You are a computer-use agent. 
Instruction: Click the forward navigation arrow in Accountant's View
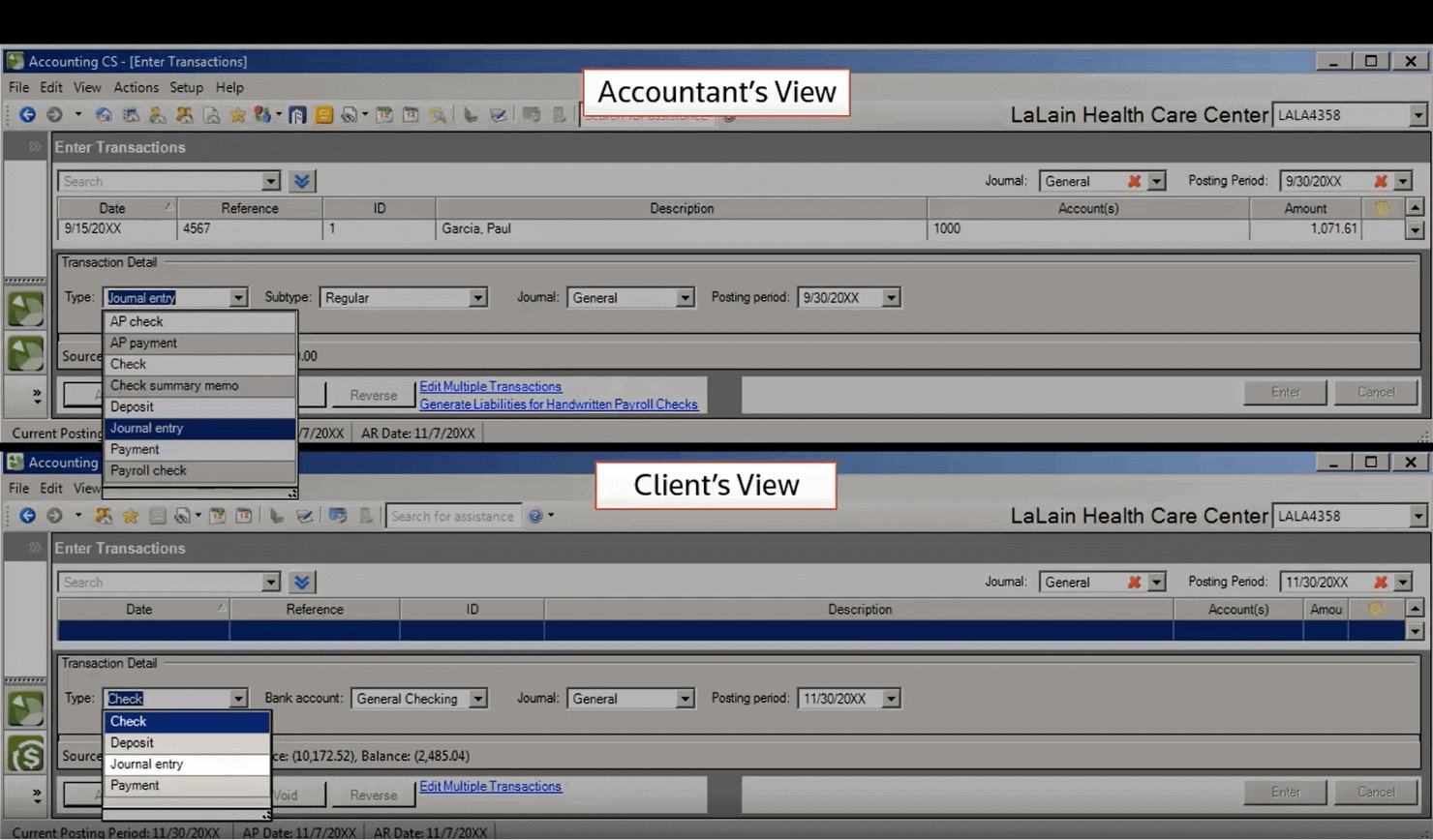(56, 114)
